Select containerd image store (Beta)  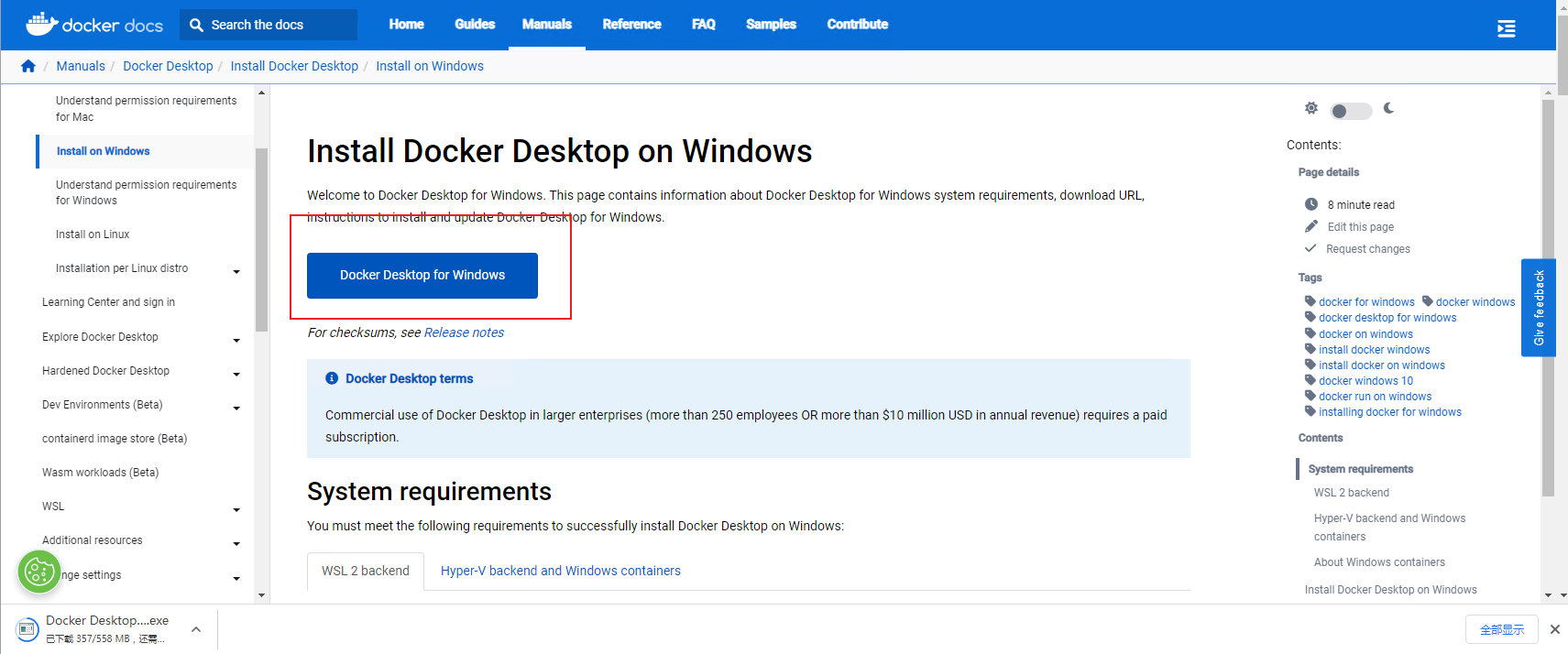coord(115,439)
